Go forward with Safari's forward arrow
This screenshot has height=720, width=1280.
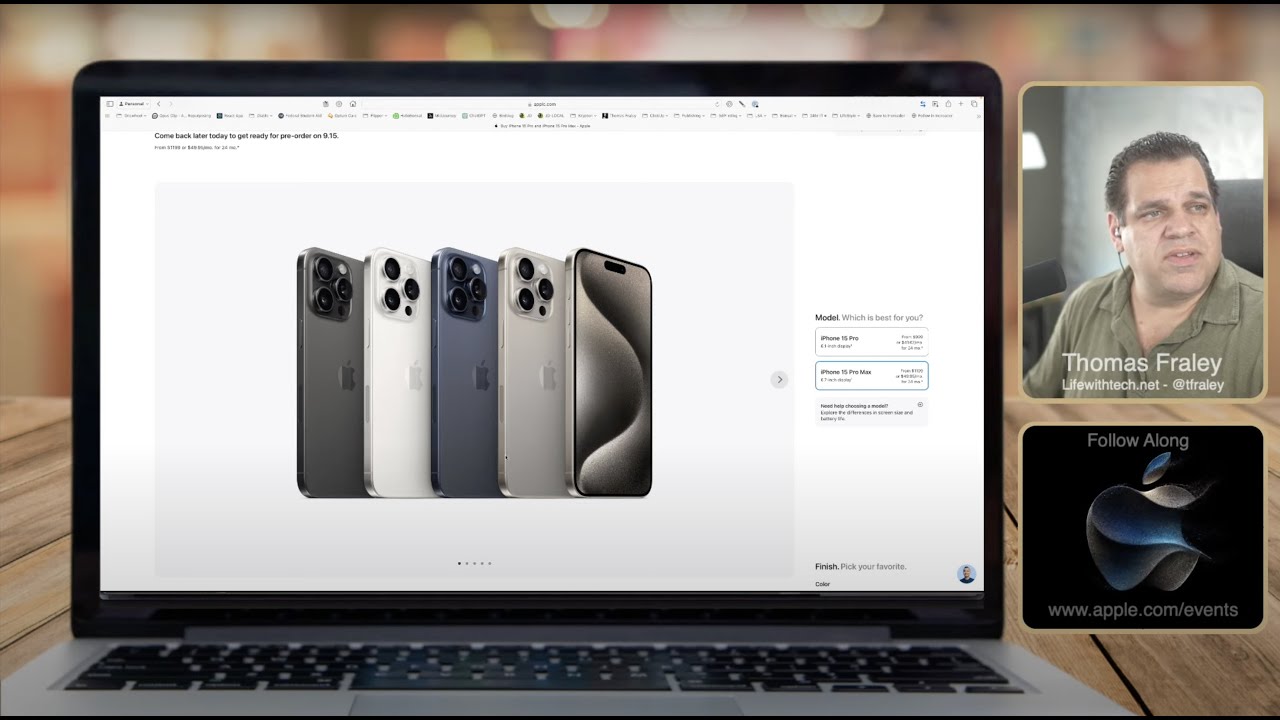(x=171, y=104)
